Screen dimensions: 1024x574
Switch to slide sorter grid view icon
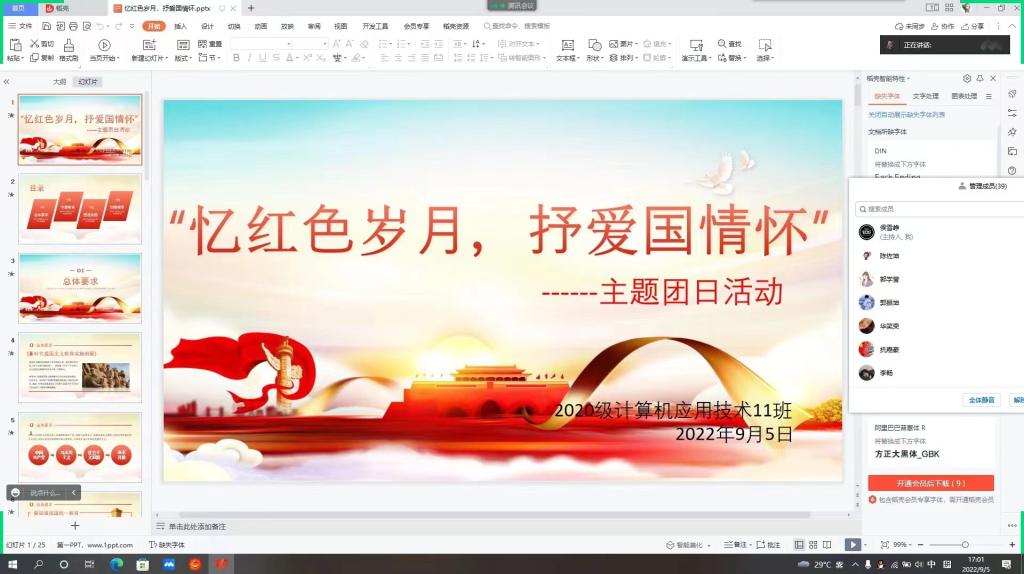click(x=814, y=545)
